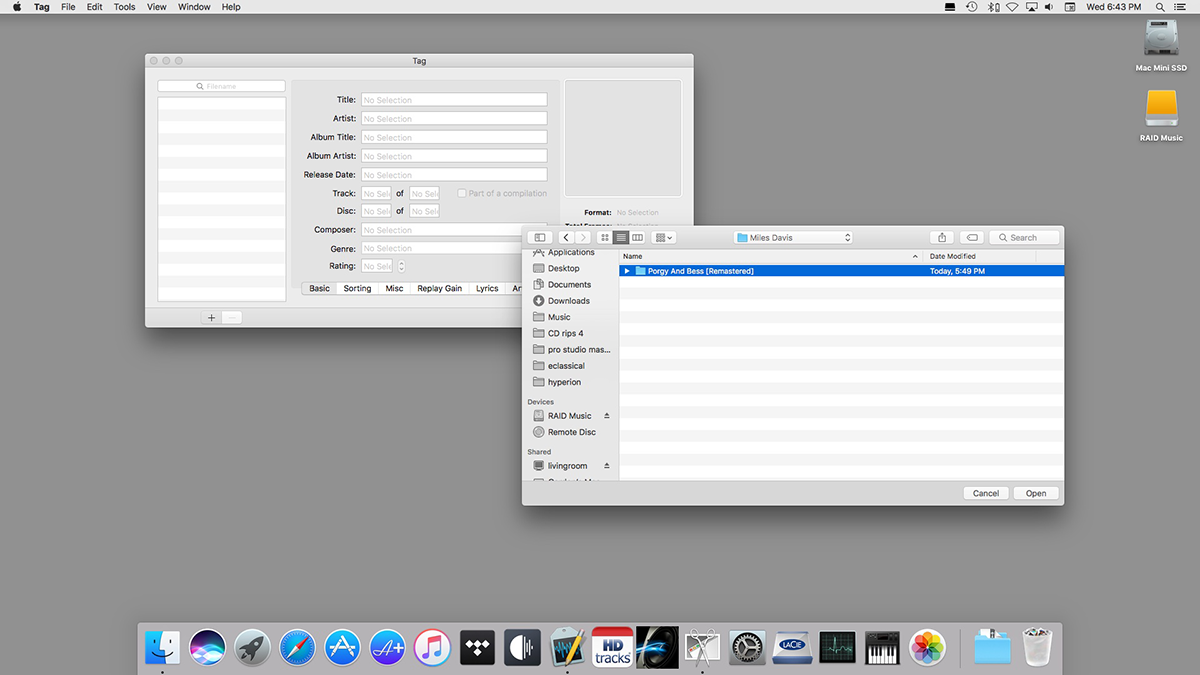
Task: Toggle sidebar visibility in the open dialog
Action: [x=540, y=237]
